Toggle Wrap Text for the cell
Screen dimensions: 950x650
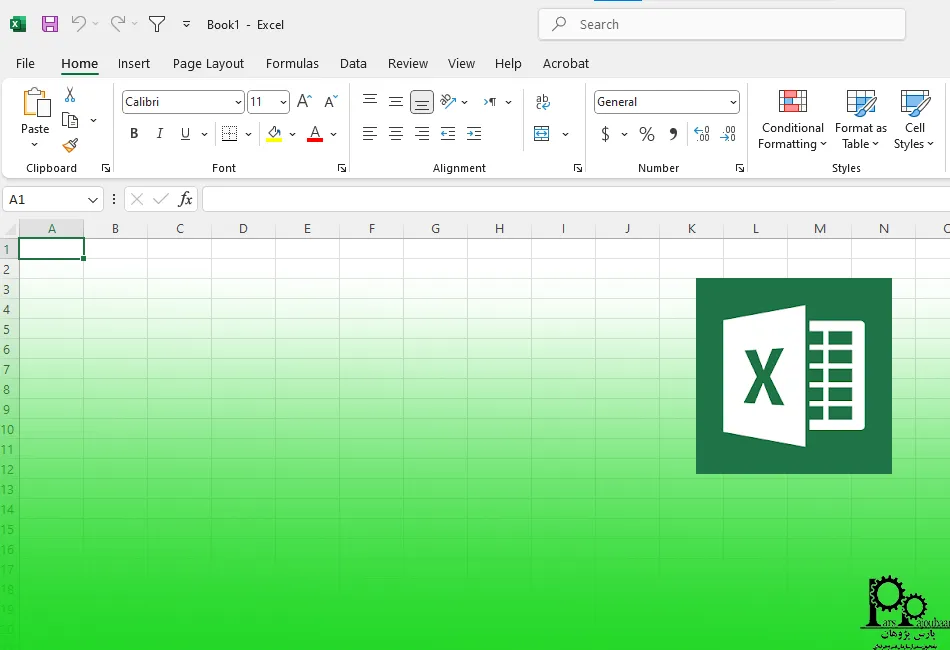[x=543, y=102]
